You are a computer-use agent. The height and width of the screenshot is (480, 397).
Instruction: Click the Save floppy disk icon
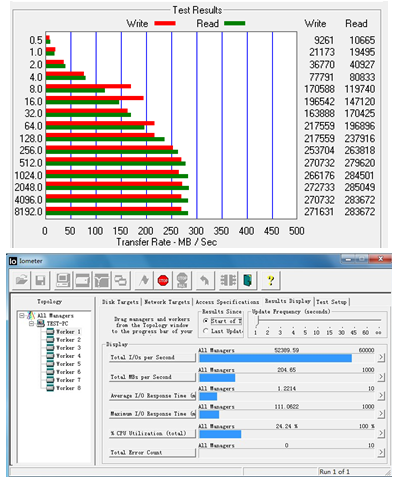tap(40, 280)
